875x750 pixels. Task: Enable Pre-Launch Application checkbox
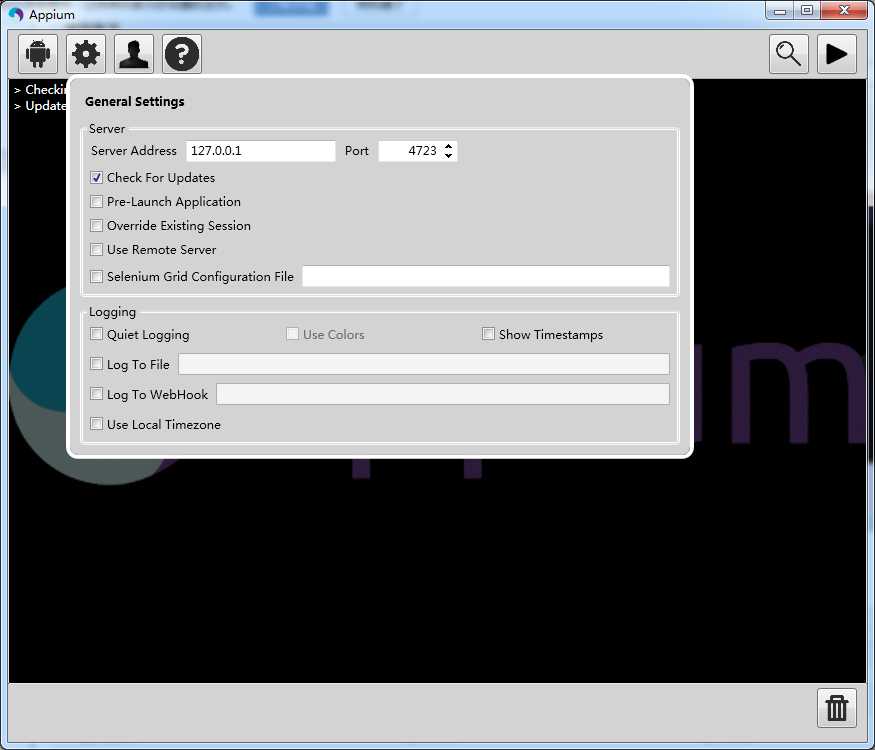(x=97, y=201)
